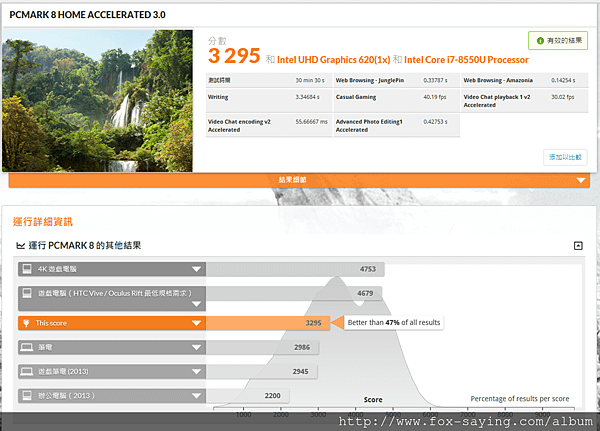The image size is (600, 431).
Task: Click the 2200 score bar value
Action: (x=272, y=395)
